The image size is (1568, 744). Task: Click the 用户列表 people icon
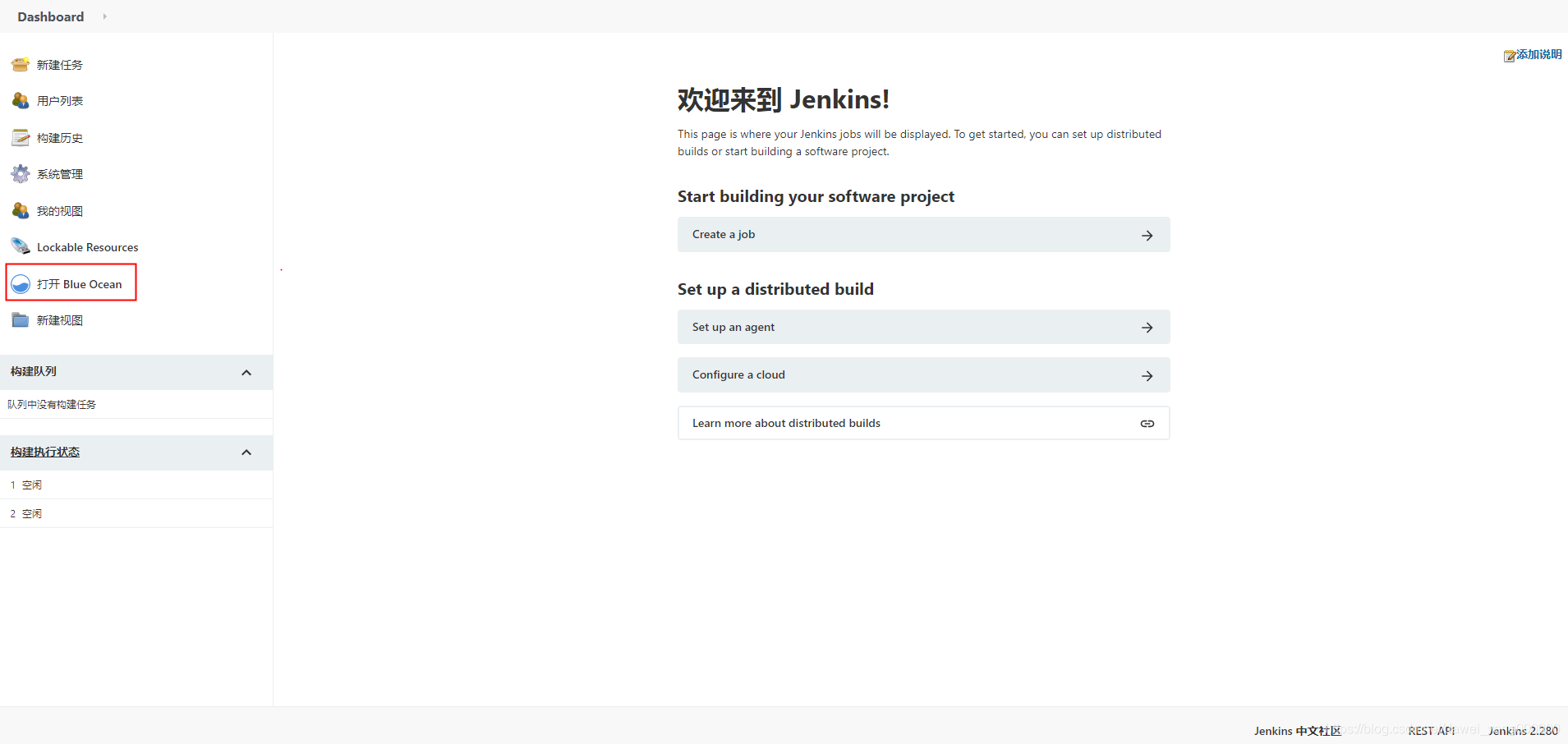pos(21,101)
